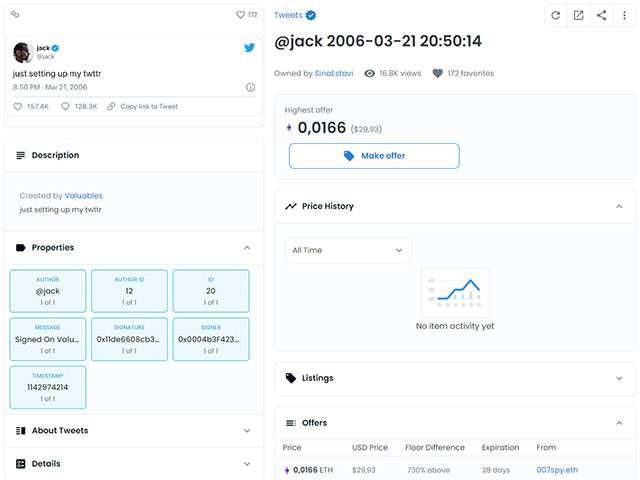Click the heart icon beside 172 favorites
Screen dimensions: 640x480
tap(438, 73)
